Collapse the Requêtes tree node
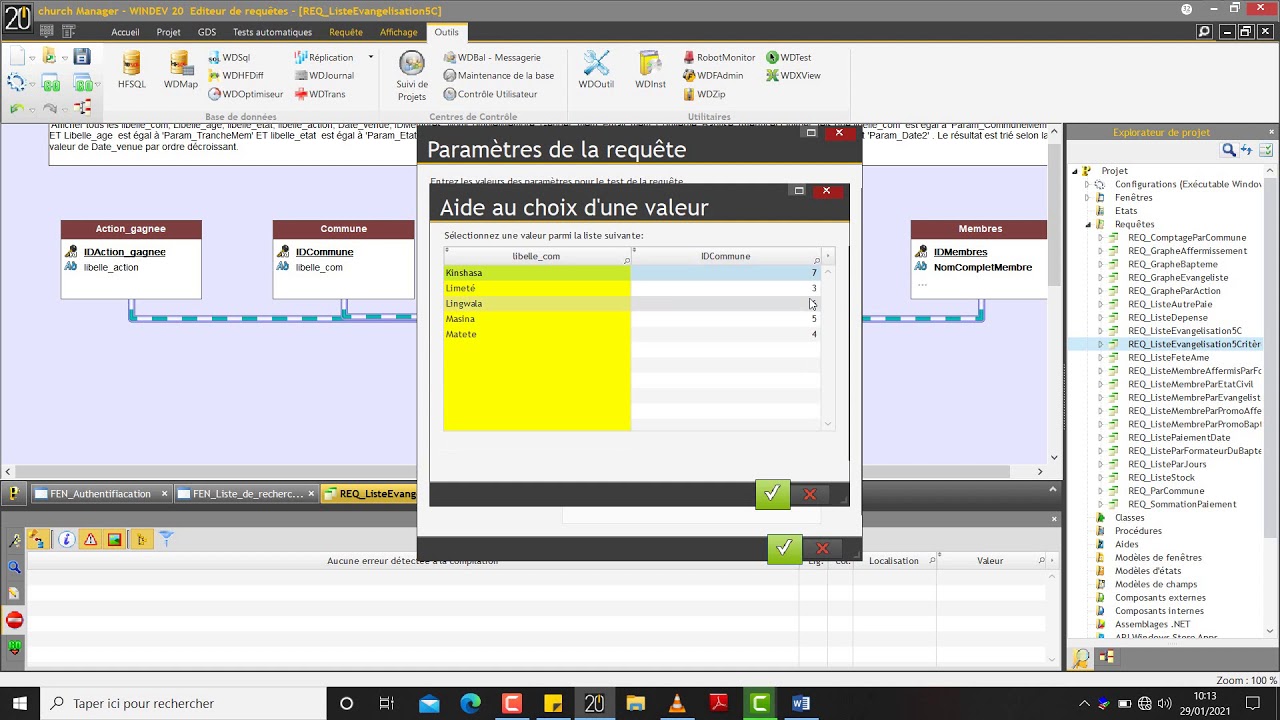Screen dimensions: 1280x720 (1088, 224)
